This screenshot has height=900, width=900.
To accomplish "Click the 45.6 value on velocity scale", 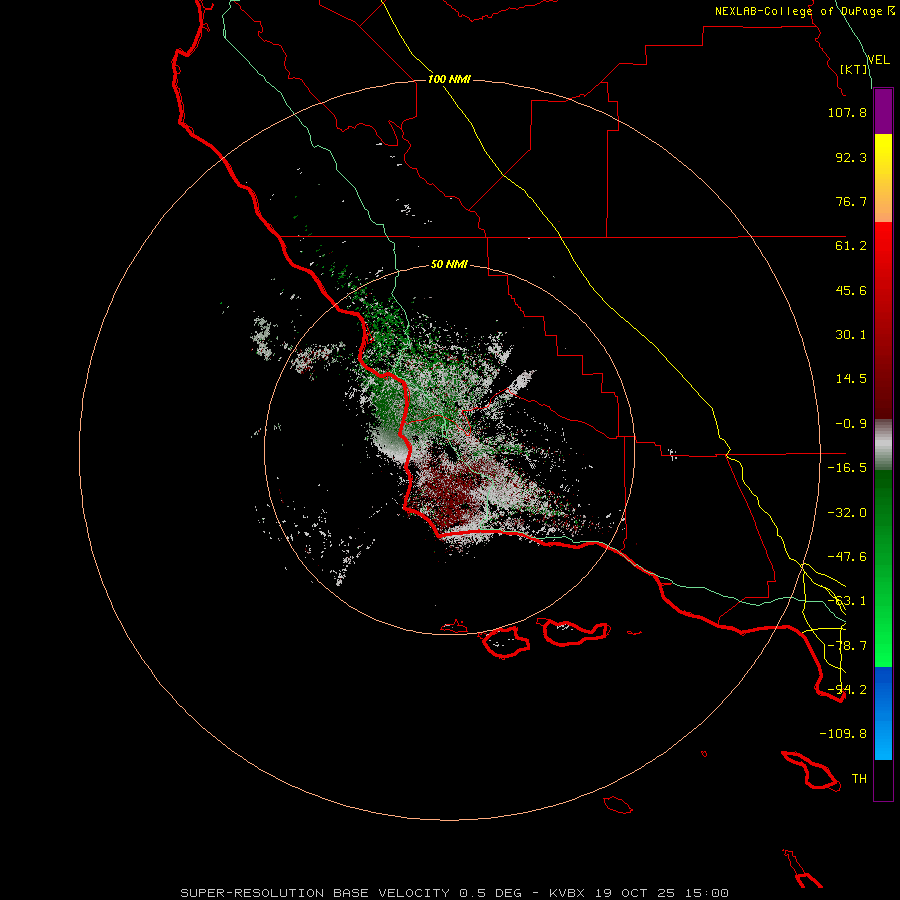I will (851, 290).
